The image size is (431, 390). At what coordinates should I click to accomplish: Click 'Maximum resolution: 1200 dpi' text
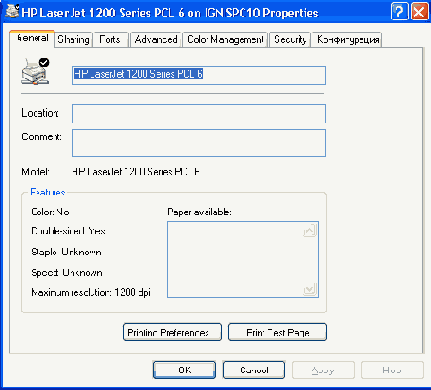tap(91, 292)
